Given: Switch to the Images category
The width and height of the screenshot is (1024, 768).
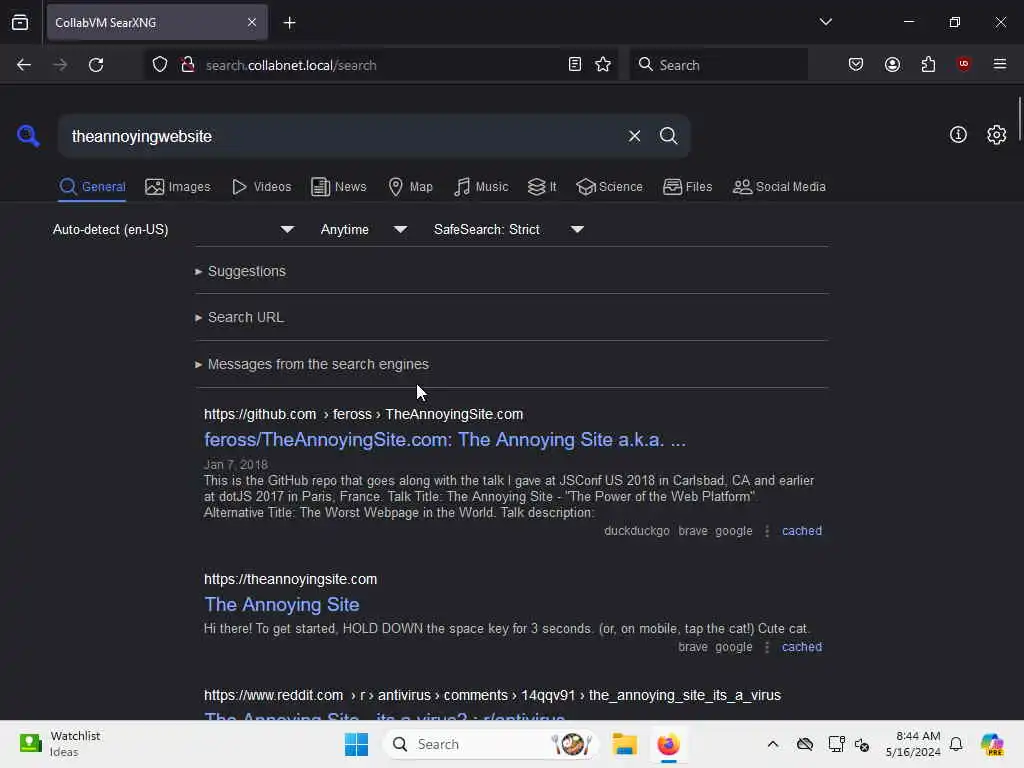Looking at the screenshot, I should (x=178, y=187).
